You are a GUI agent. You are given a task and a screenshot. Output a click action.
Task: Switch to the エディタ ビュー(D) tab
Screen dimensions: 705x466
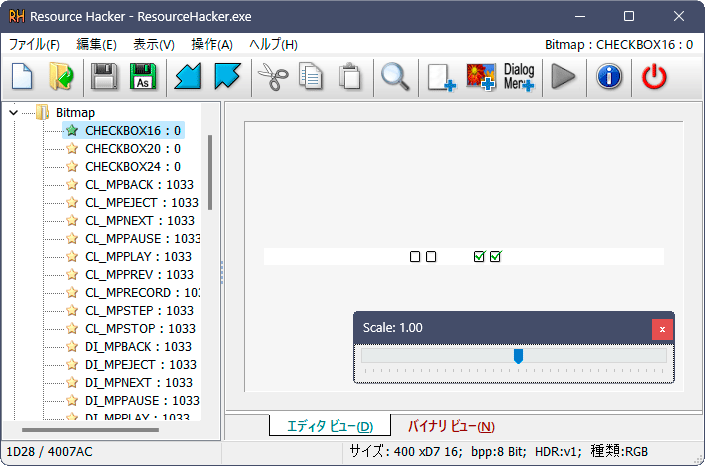330,426
